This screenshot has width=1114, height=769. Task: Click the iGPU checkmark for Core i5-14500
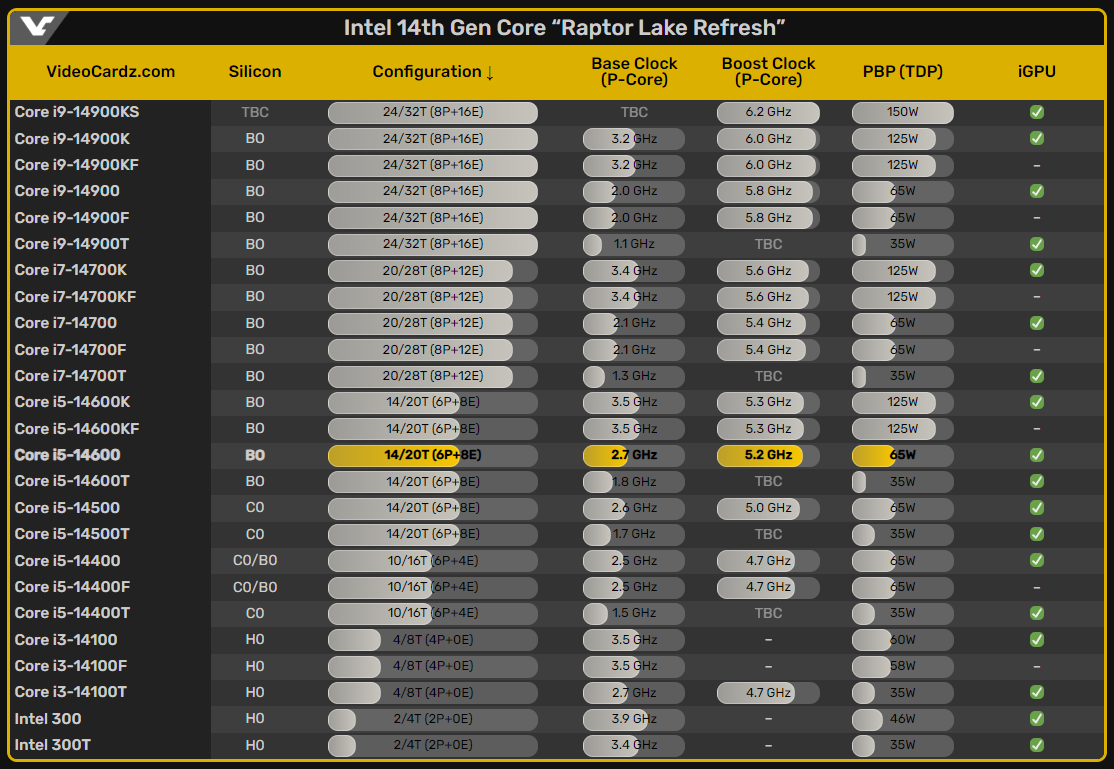(1037, 507)
